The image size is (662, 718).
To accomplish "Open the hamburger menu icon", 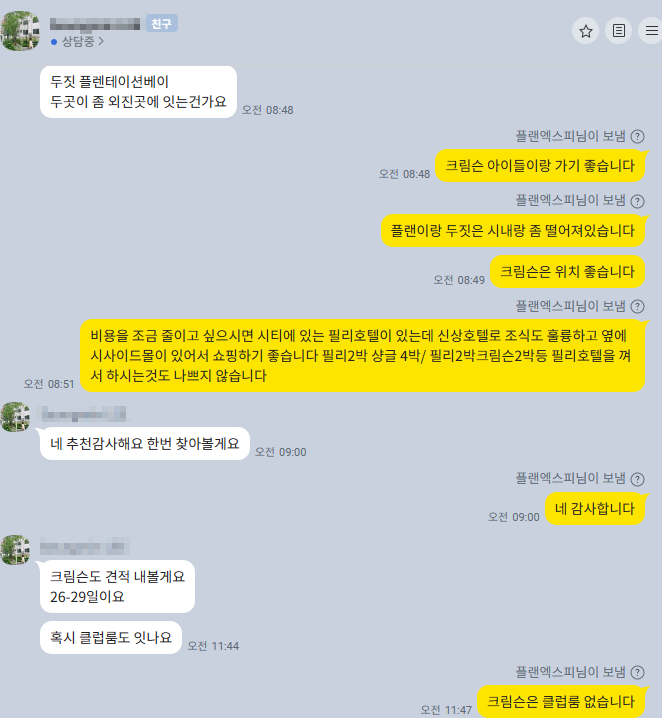I will pos(651,31).
